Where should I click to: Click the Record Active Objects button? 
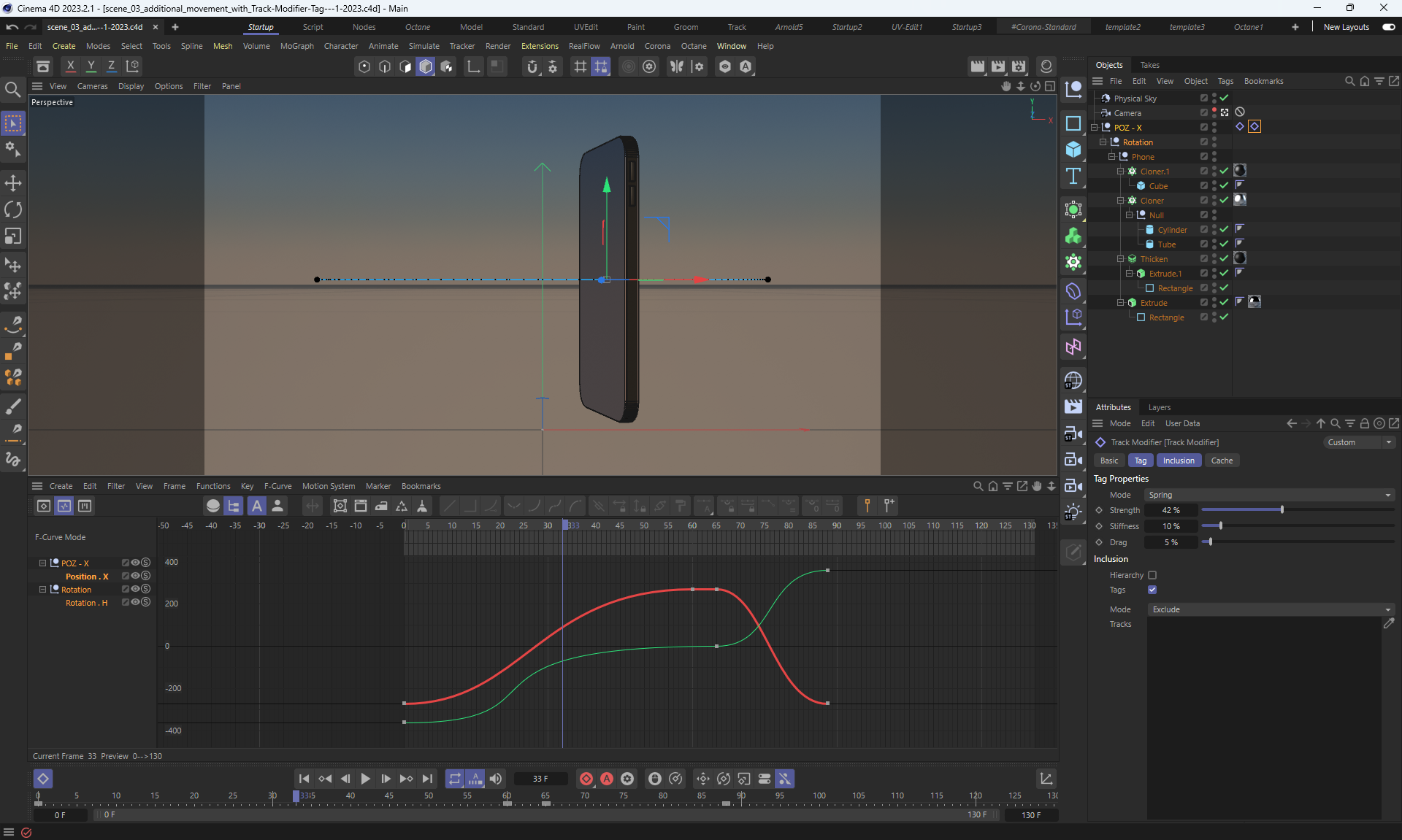coord(586,779)
